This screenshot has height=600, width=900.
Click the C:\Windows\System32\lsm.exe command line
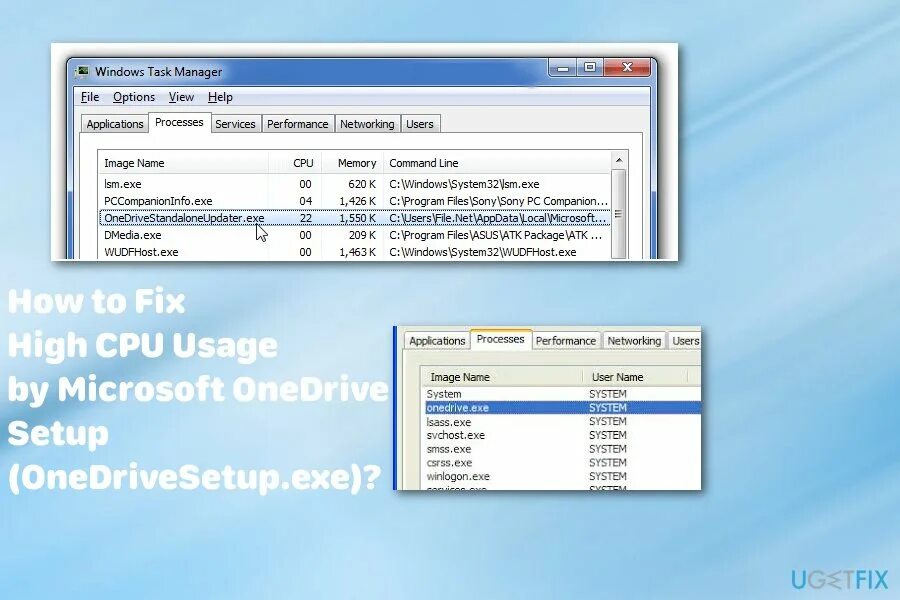point(464,184)
